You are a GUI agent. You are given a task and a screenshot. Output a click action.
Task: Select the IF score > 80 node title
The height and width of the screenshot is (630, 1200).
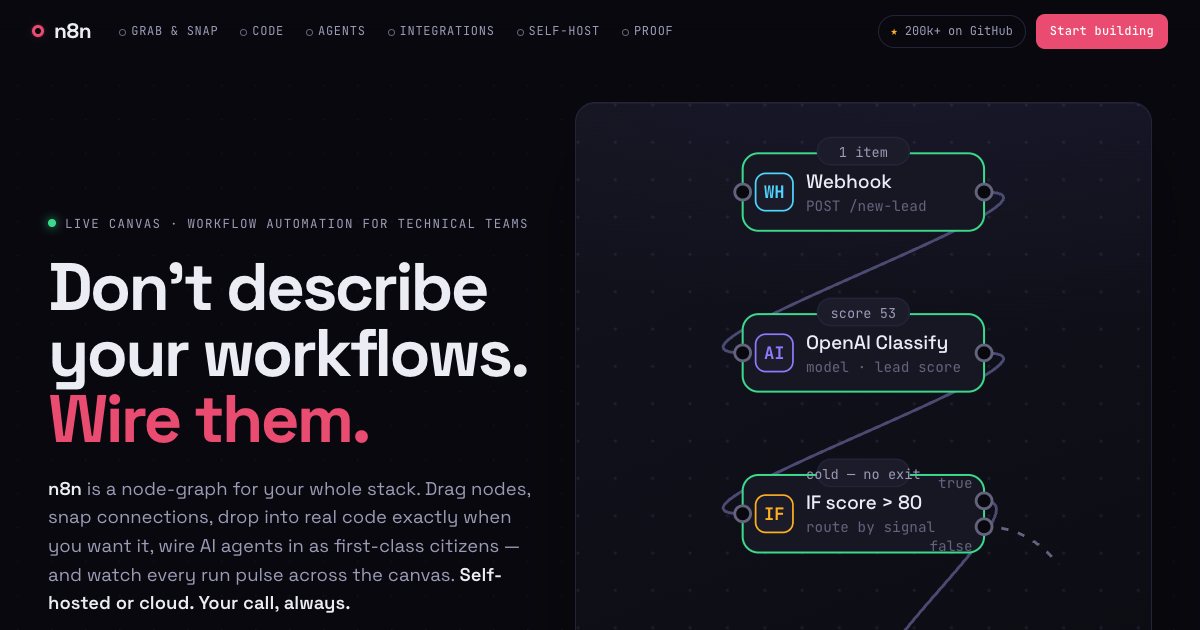coord(864,503)
